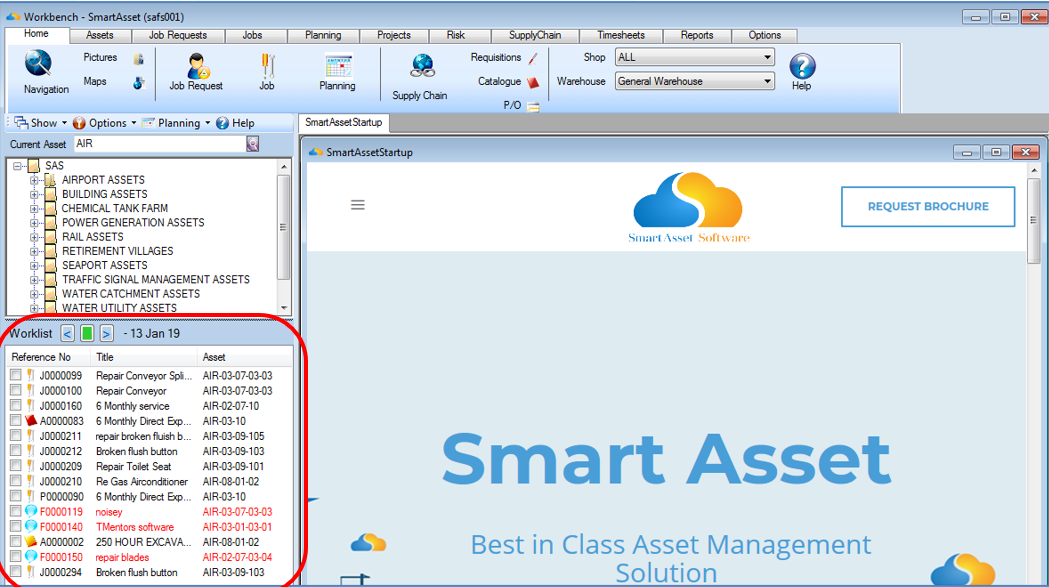Image resolution: width=1049 pixels, height=587 pixels.
Task: Launch the Supply Chain icon
Action: (421, 67)
